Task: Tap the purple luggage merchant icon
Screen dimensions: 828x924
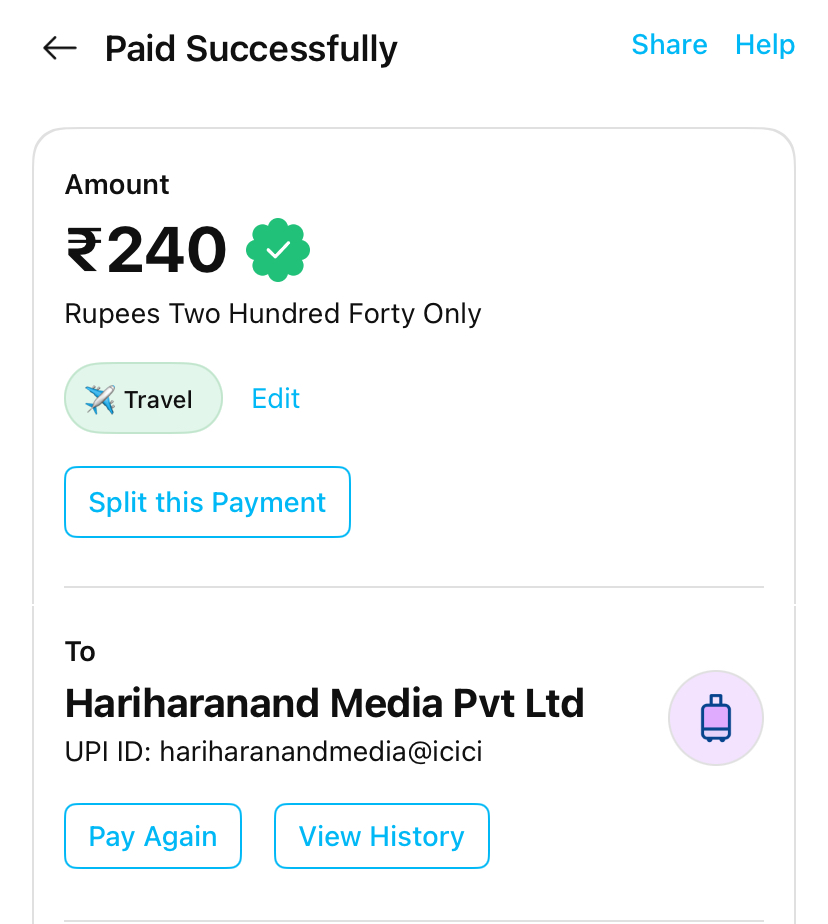Action: [715, 718]
